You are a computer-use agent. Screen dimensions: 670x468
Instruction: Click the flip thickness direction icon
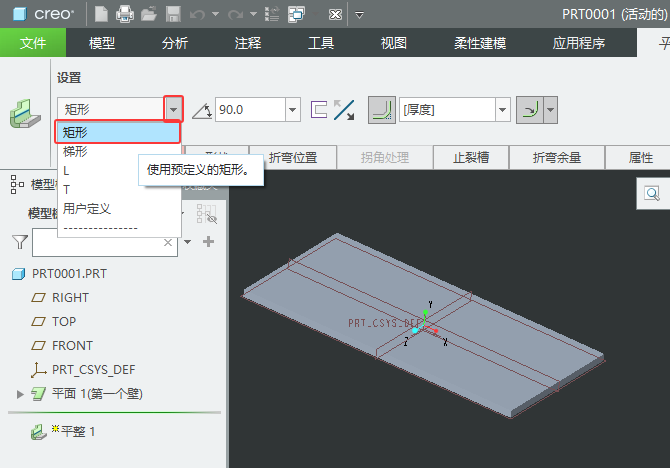click(x=344, y=110)
